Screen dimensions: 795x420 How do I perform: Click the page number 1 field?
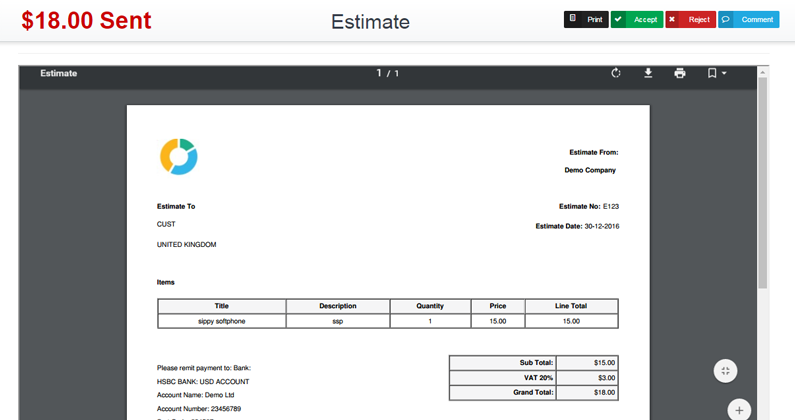pos(379,73)
